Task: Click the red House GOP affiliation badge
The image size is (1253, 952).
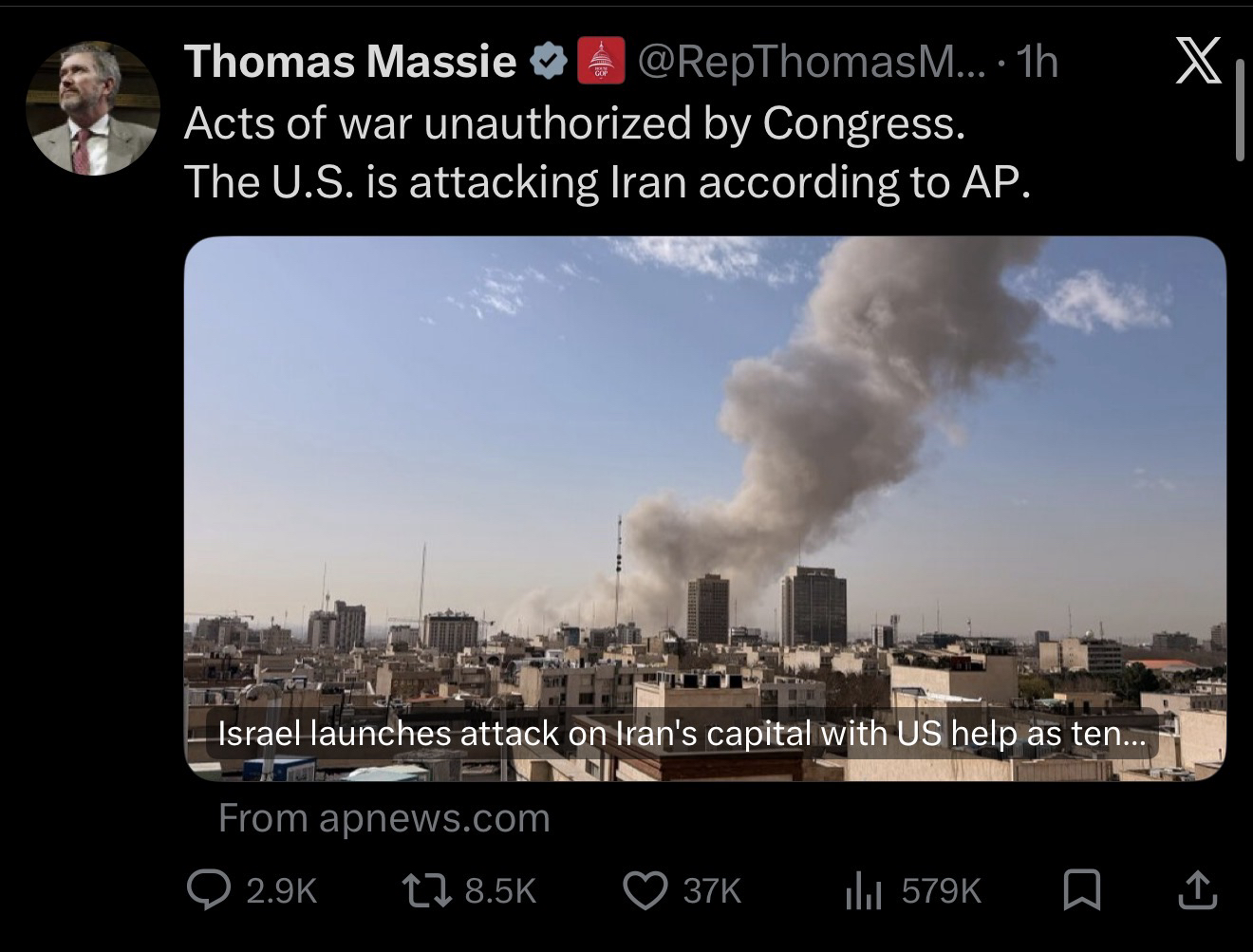Action: coord(602,62)
